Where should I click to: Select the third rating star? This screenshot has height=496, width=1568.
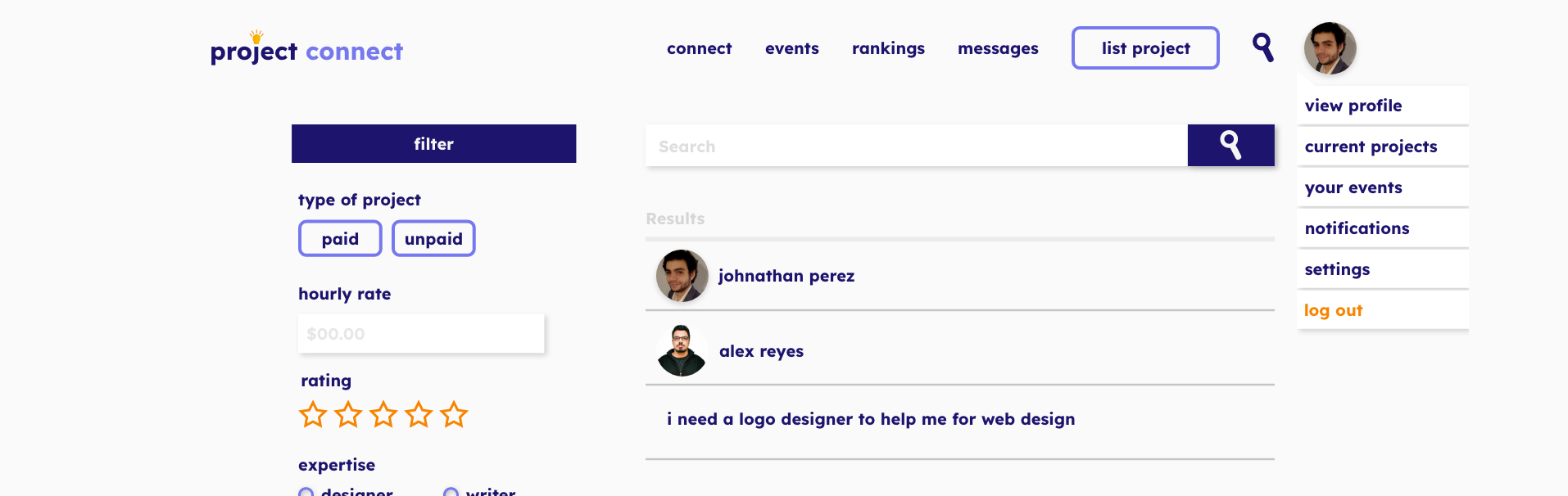[383, 415]
